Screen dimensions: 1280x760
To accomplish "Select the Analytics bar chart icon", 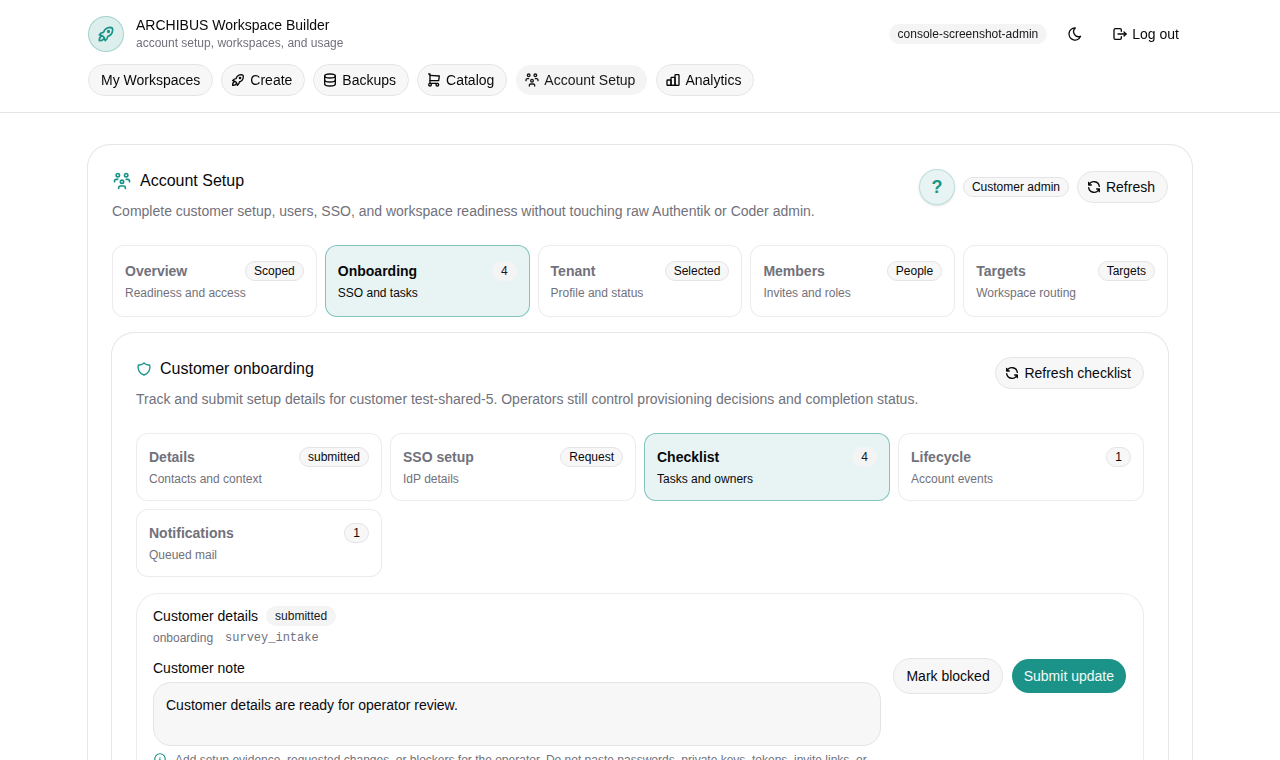I will pyautogui.click(x=672, y=80).
